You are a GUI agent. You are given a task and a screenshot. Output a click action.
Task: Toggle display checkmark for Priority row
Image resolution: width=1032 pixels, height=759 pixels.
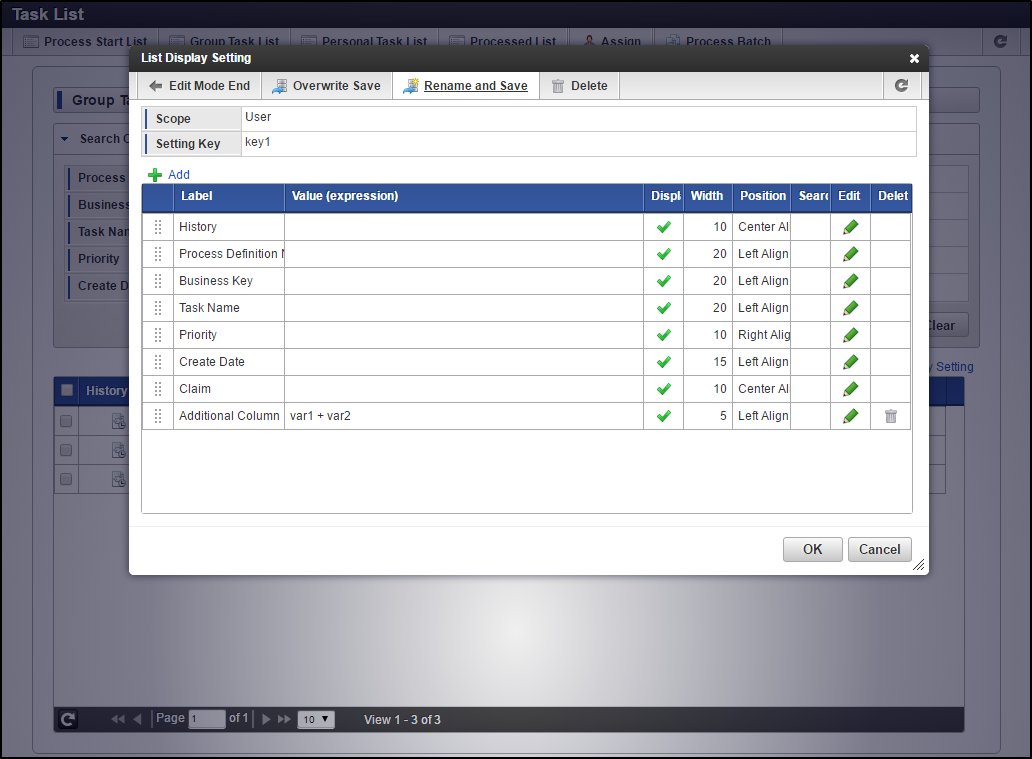pyautogui.click(x=663, y=335)
